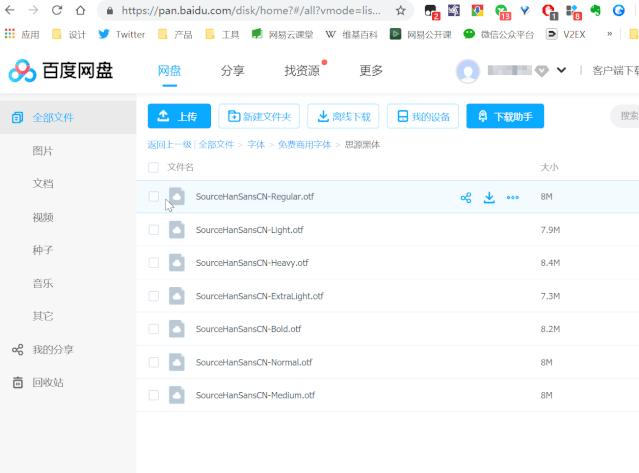Go to 免费商用字体 breadcrumb folder
The image size is (639, 473).
(304, 145)
